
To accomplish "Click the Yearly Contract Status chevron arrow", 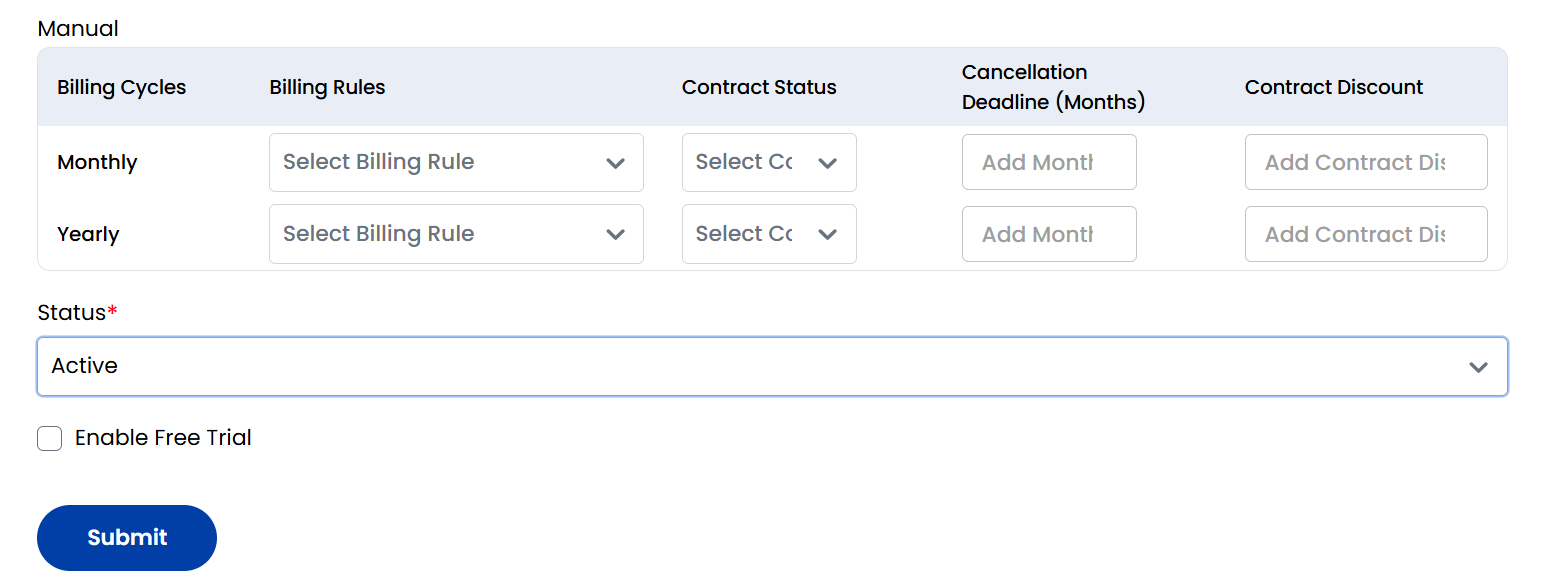I will [827, 234].
